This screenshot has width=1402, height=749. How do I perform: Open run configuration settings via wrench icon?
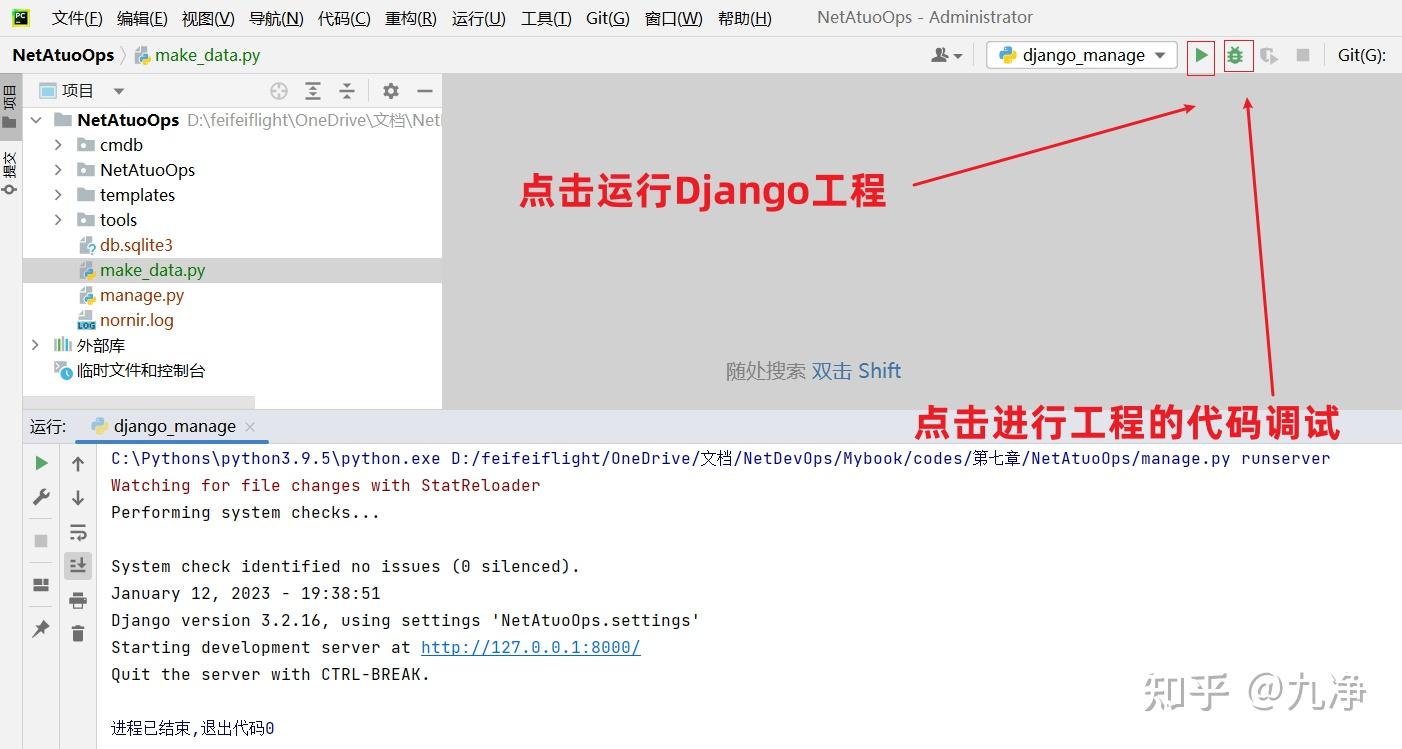[x=41, y=497]
